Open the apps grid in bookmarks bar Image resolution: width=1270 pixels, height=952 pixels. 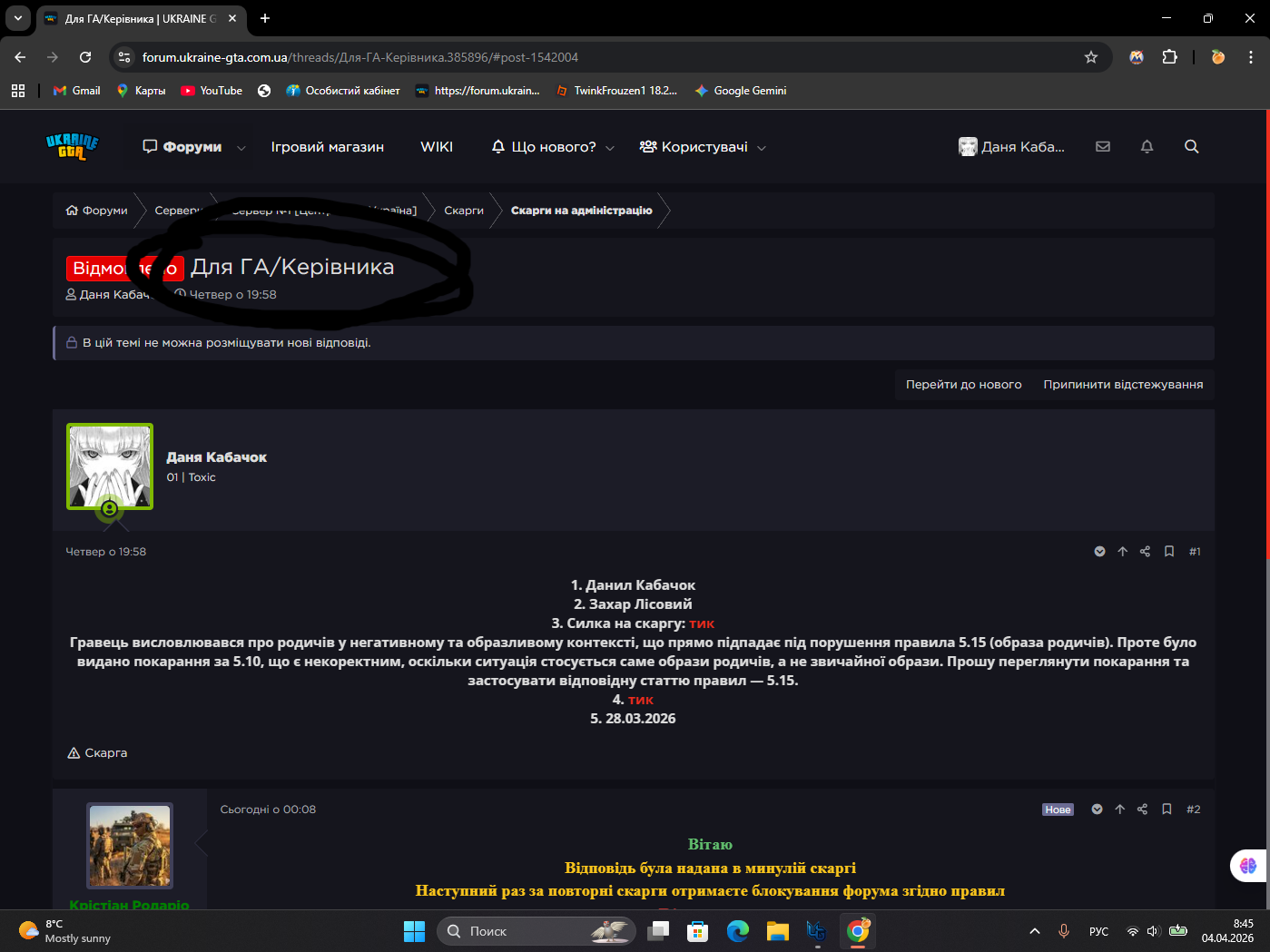point(17,91)
